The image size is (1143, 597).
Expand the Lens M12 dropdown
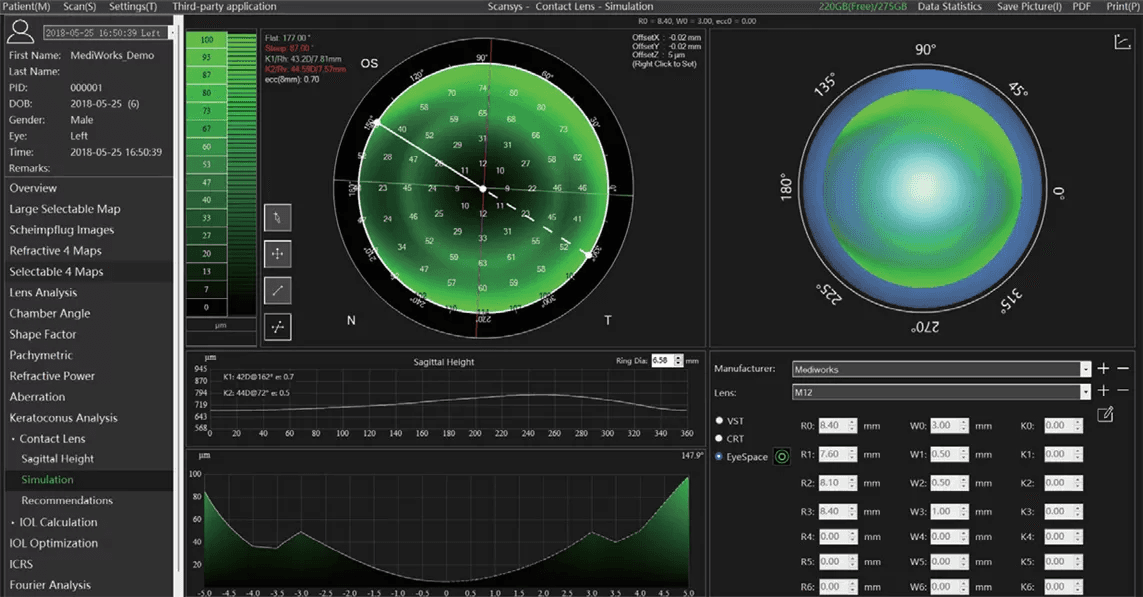point(1085,392)
